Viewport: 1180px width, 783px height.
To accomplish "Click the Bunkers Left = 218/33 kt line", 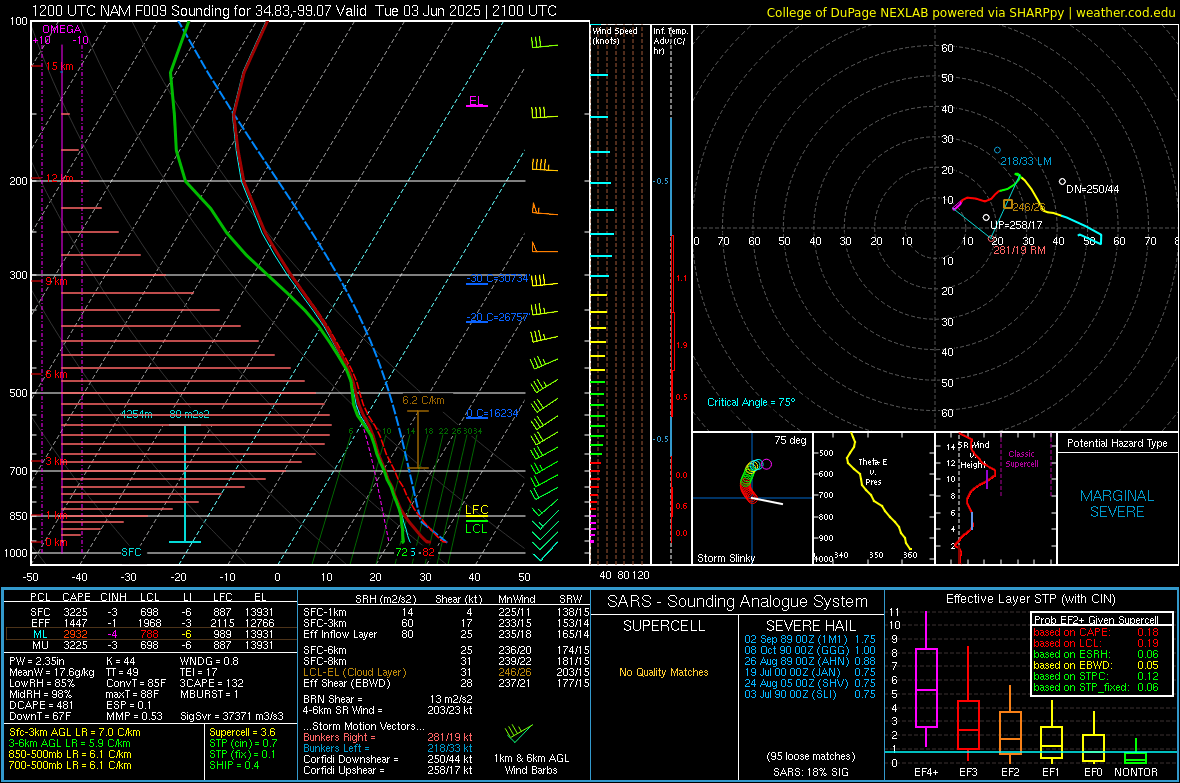I will click(388, 748).
